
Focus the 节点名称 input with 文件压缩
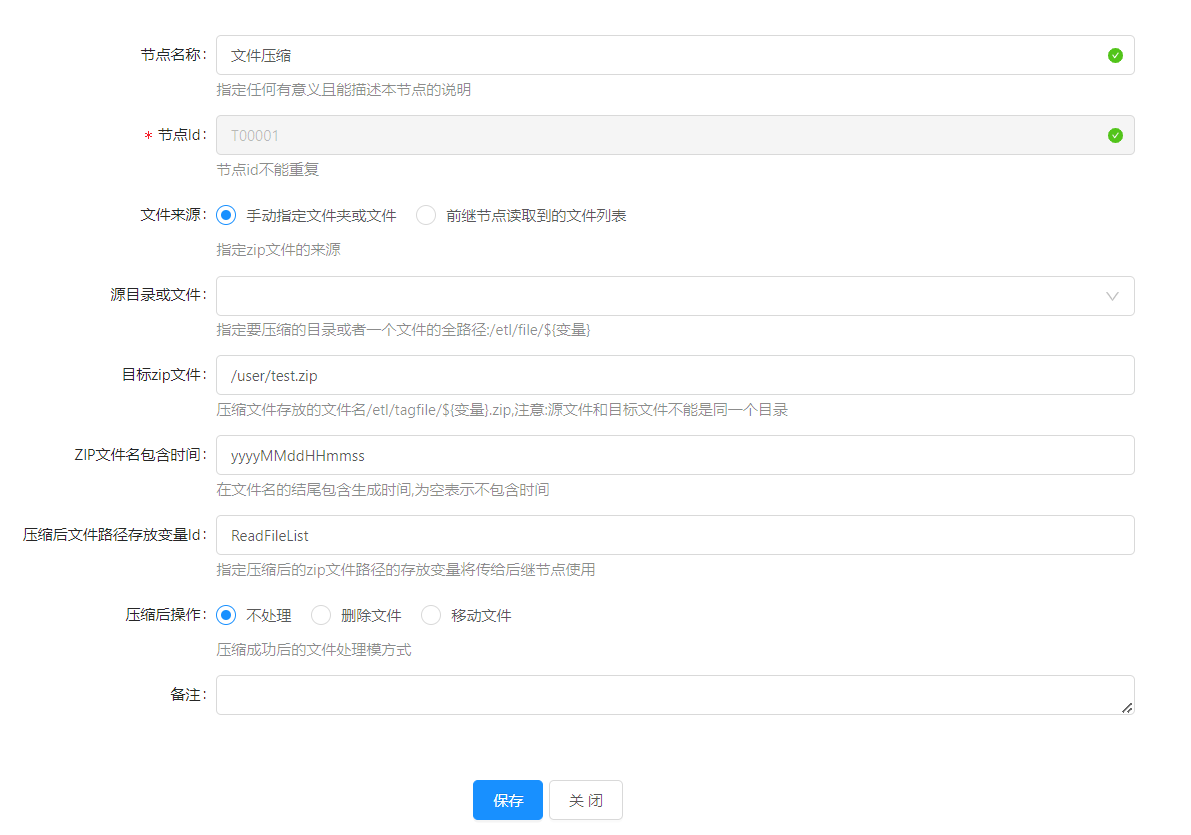[660, 56]
